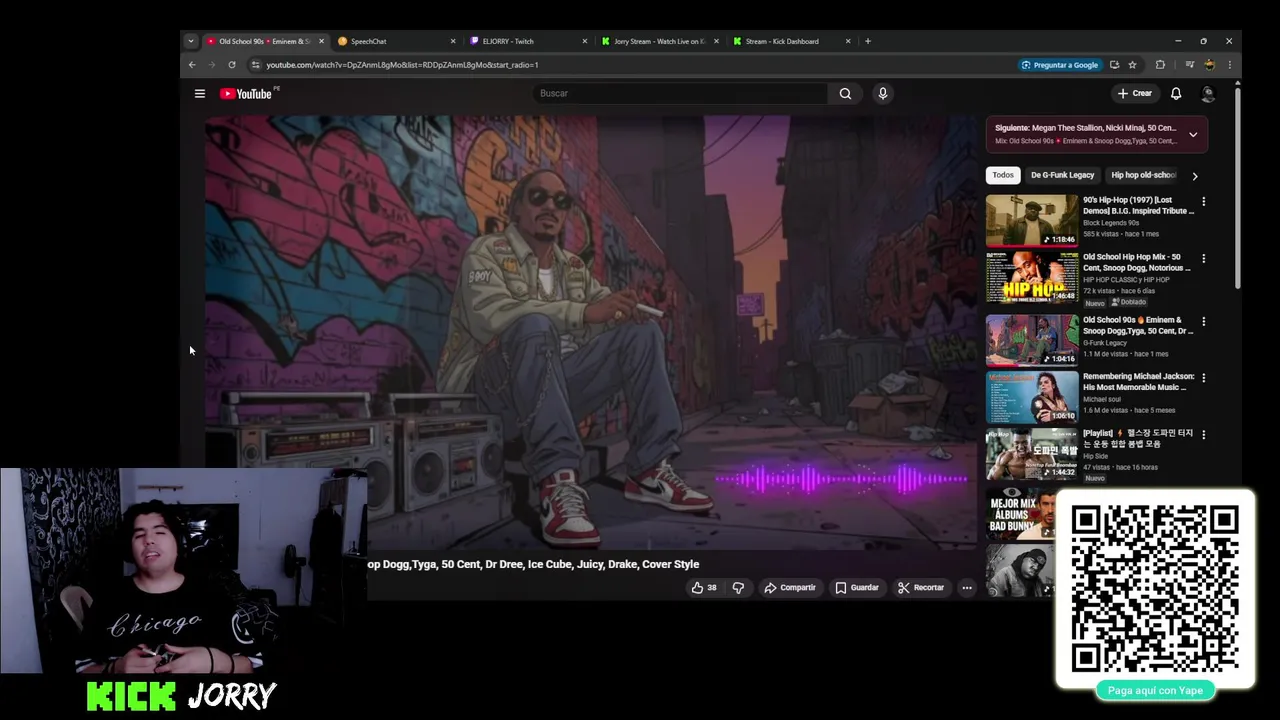
Task: Open the more actions ellipsis below video
Action: tap(967, 587)
